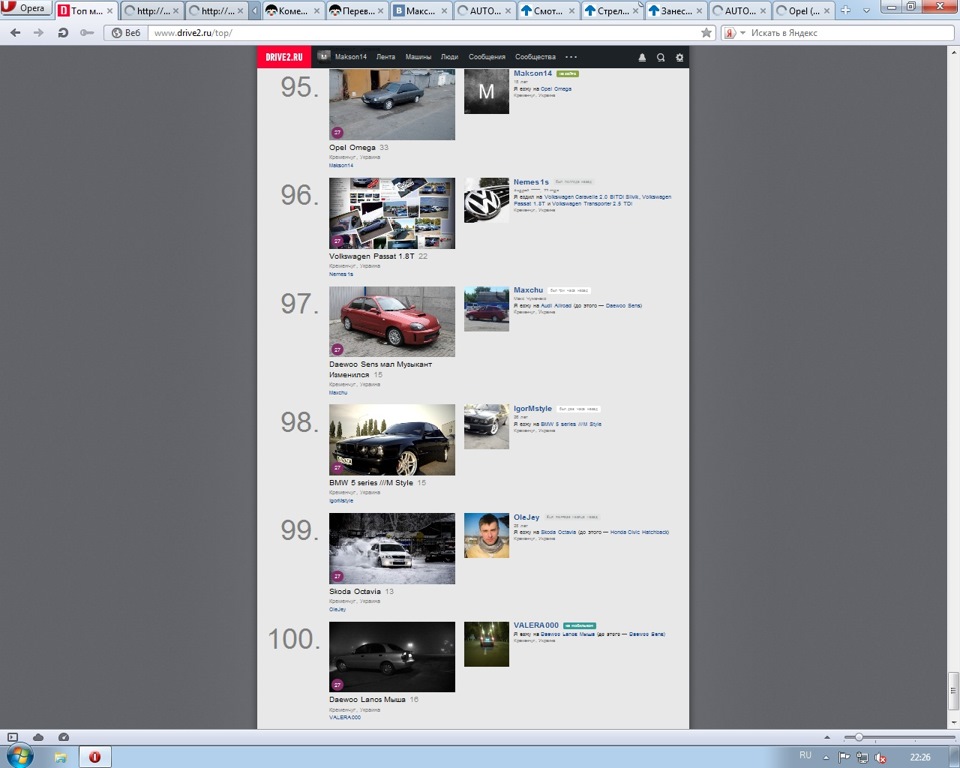Screen dimensions: 960x768
Task: Open the Лента menu item
Action: coord(385,57)
